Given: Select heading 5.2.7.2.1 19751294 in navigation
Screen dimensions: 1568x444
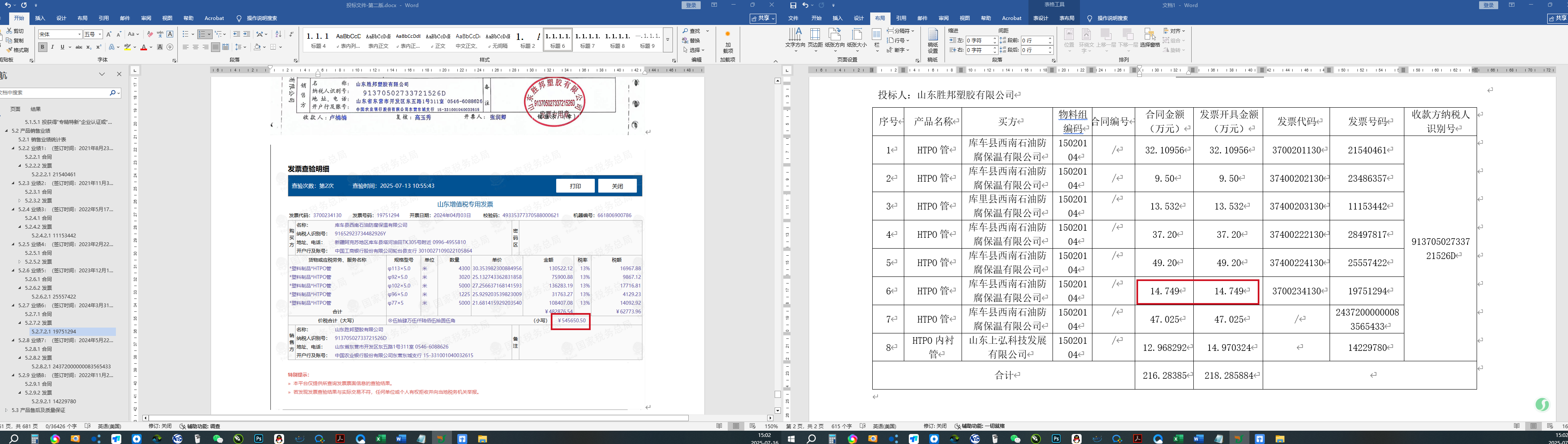Looking at the screenshot, I should 54,331.
